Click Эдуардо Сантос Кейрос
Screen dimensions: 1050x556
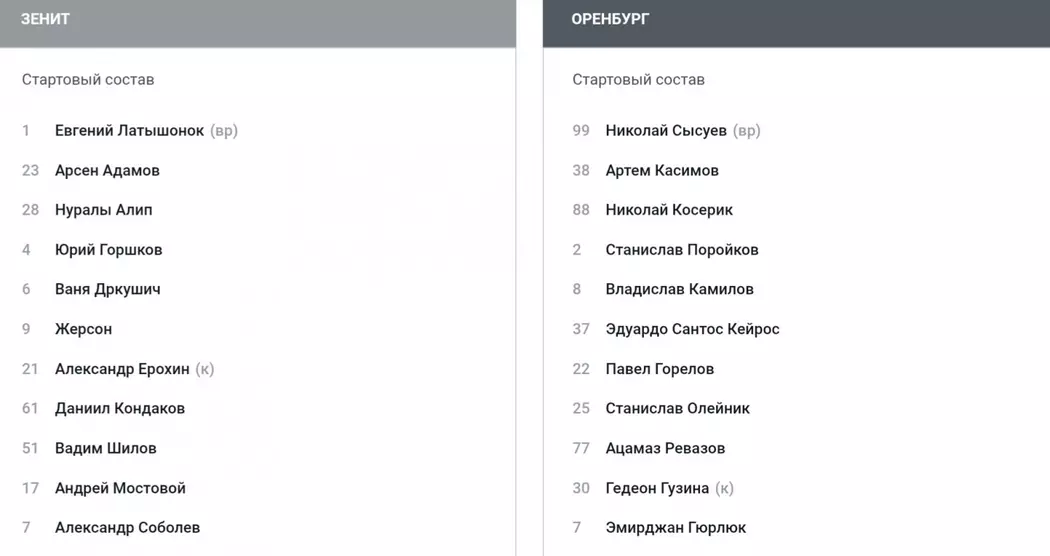tap(692, 329)
